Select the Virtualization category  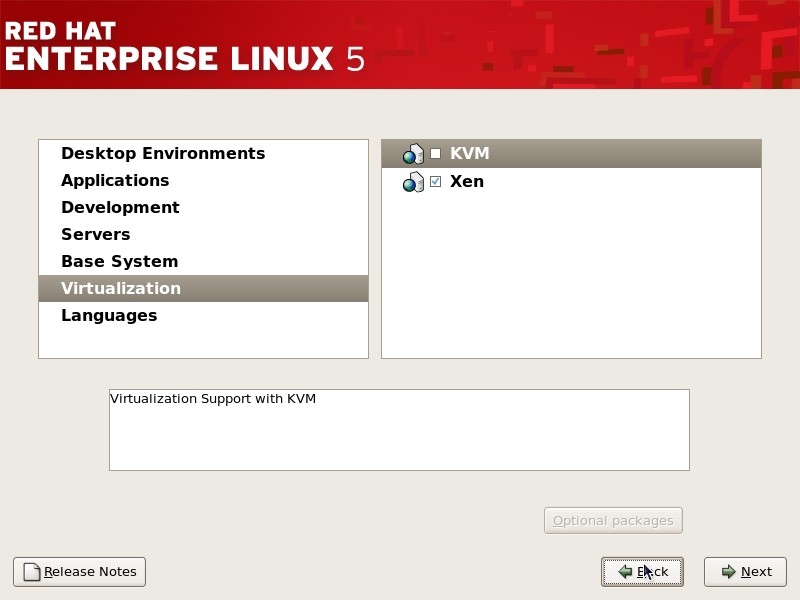coord(203,288)
